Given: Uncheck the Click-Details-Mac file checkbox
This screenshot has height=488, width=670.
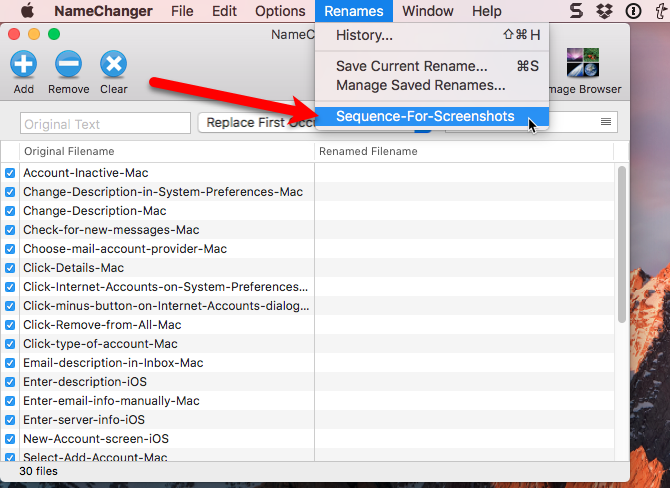Looking at the screenshot, I should (x=10, y=268).
